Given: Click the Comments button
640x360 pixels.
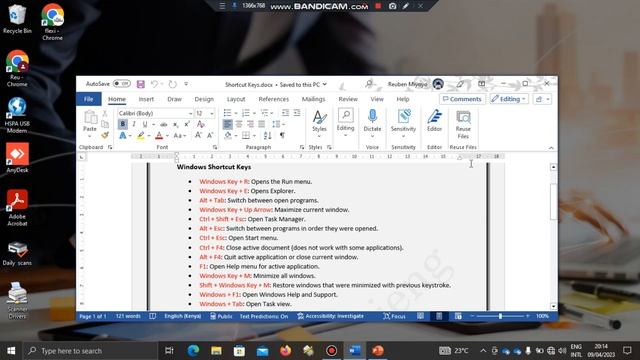Looking at the screenshot, I should [x=462, y=99].
